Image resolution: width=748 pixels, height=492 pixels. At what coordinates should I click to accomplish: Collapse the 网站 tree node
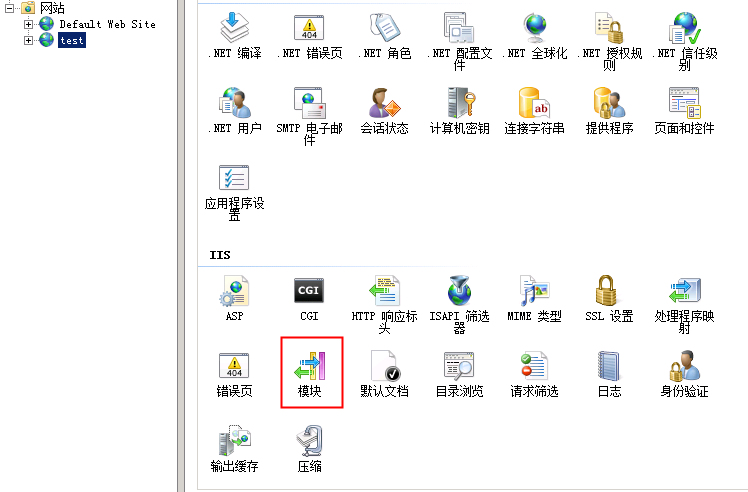point(10,8)
